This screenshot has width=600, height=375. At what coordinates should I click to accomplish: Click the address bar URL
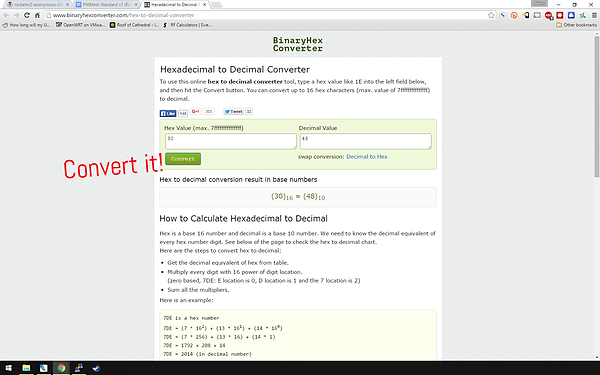click(123, 15)
